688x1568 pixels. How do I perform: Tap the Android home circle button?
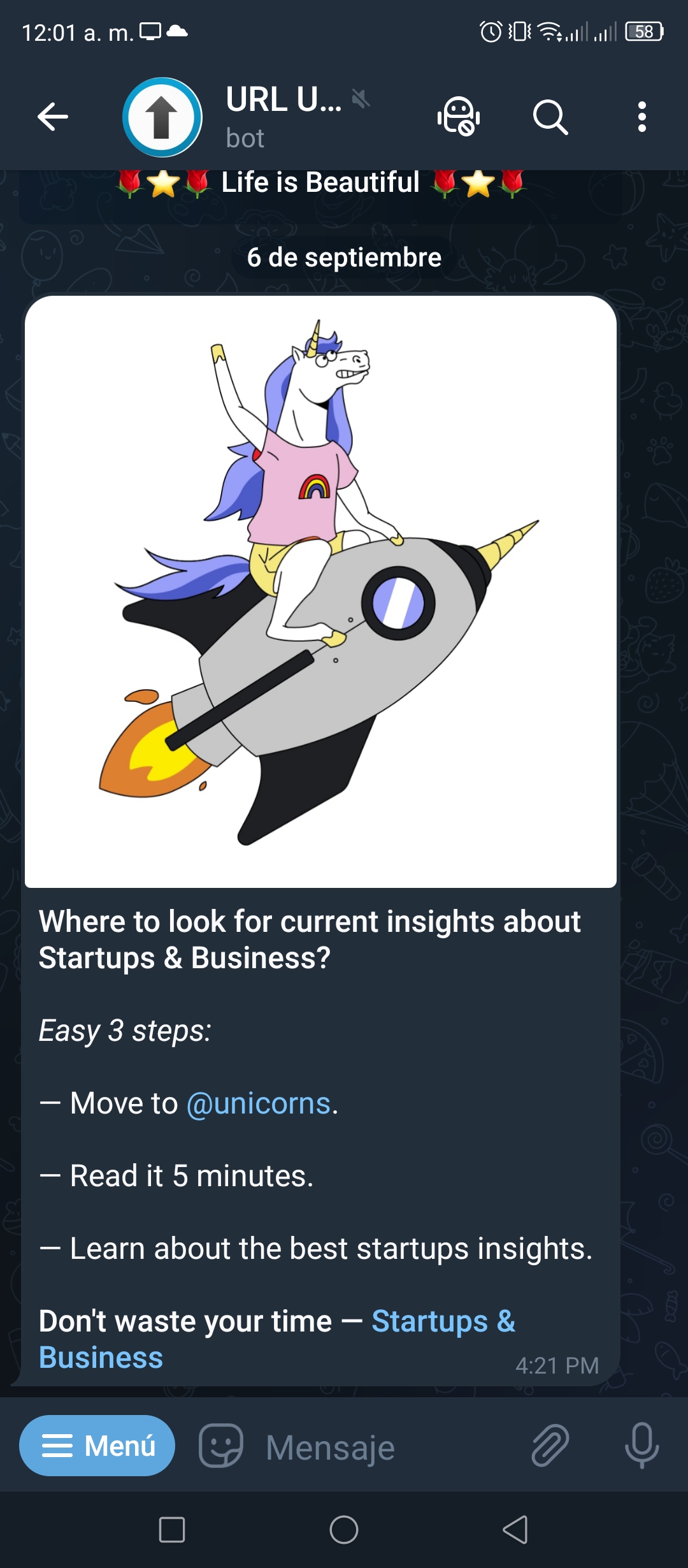click(x=344, y=1530)
